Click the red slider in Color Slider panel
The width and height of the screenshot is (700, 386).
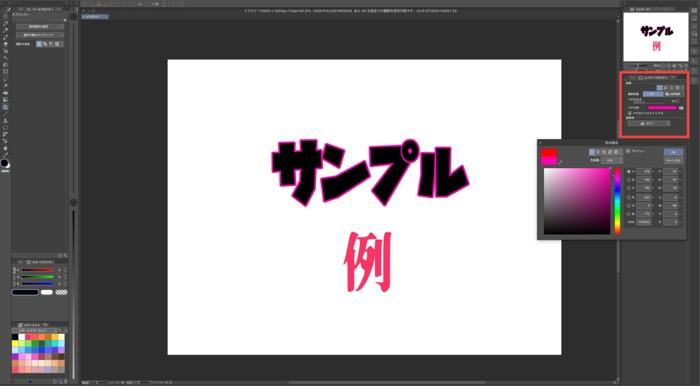(38, 270)
